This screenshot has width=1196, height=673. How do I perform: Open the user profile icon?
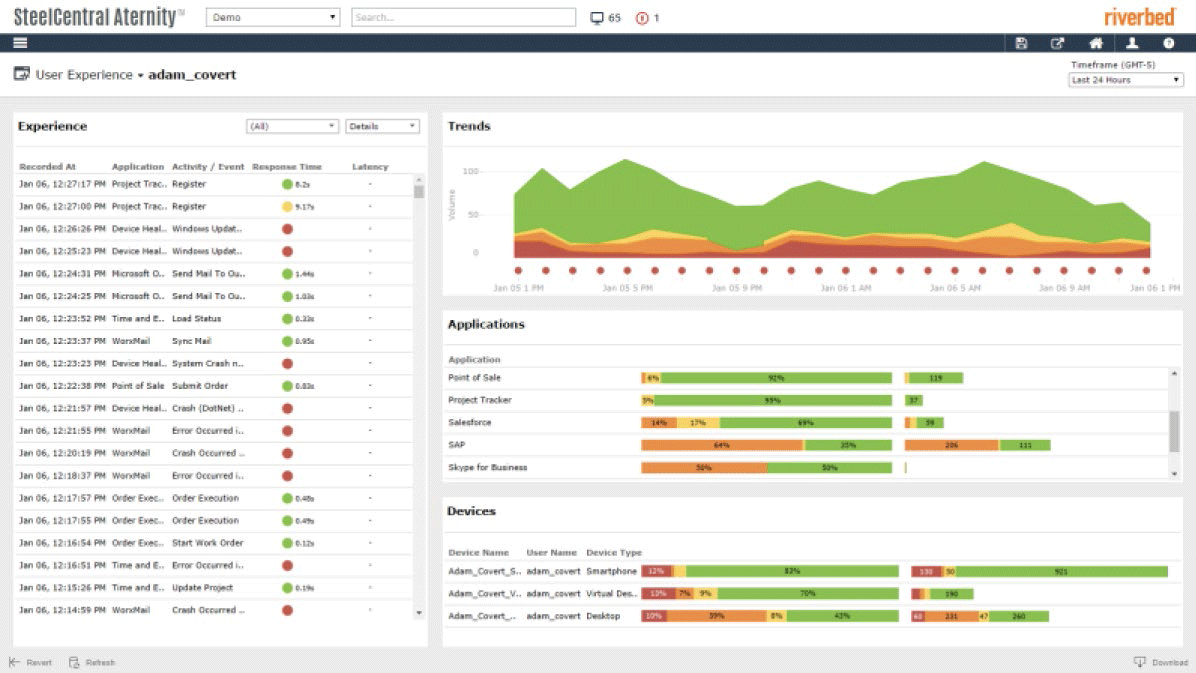coord(1132,43)
